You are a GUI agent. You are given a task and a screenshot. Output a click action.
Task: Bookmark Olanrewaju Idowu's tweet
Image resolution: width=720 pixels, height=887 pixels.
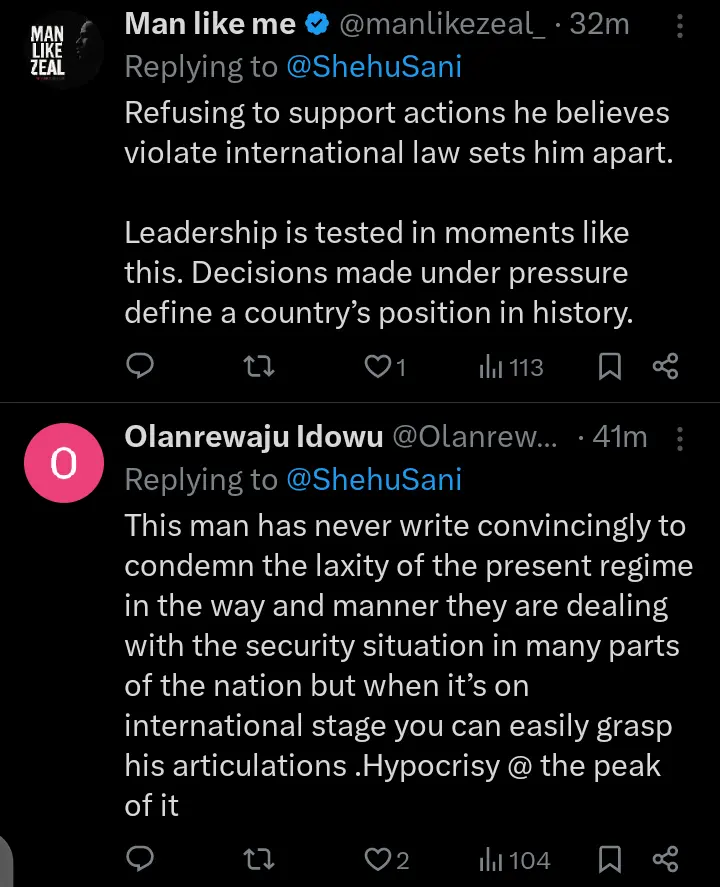(609, 859)
